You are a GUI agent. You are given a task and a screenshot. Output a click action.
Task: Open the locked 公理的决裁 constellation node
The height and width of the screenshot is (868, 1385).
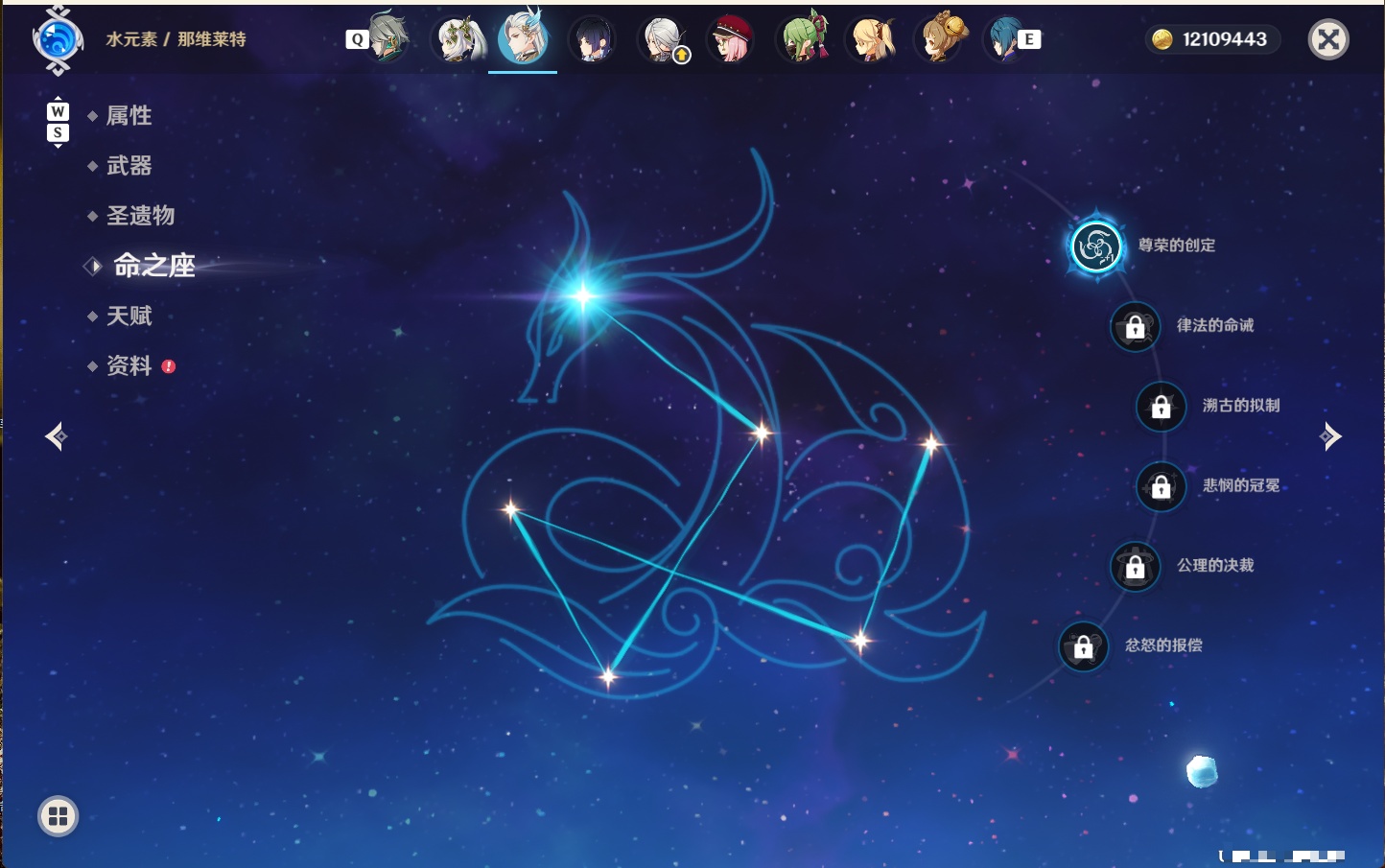(x=1135, y=566)
